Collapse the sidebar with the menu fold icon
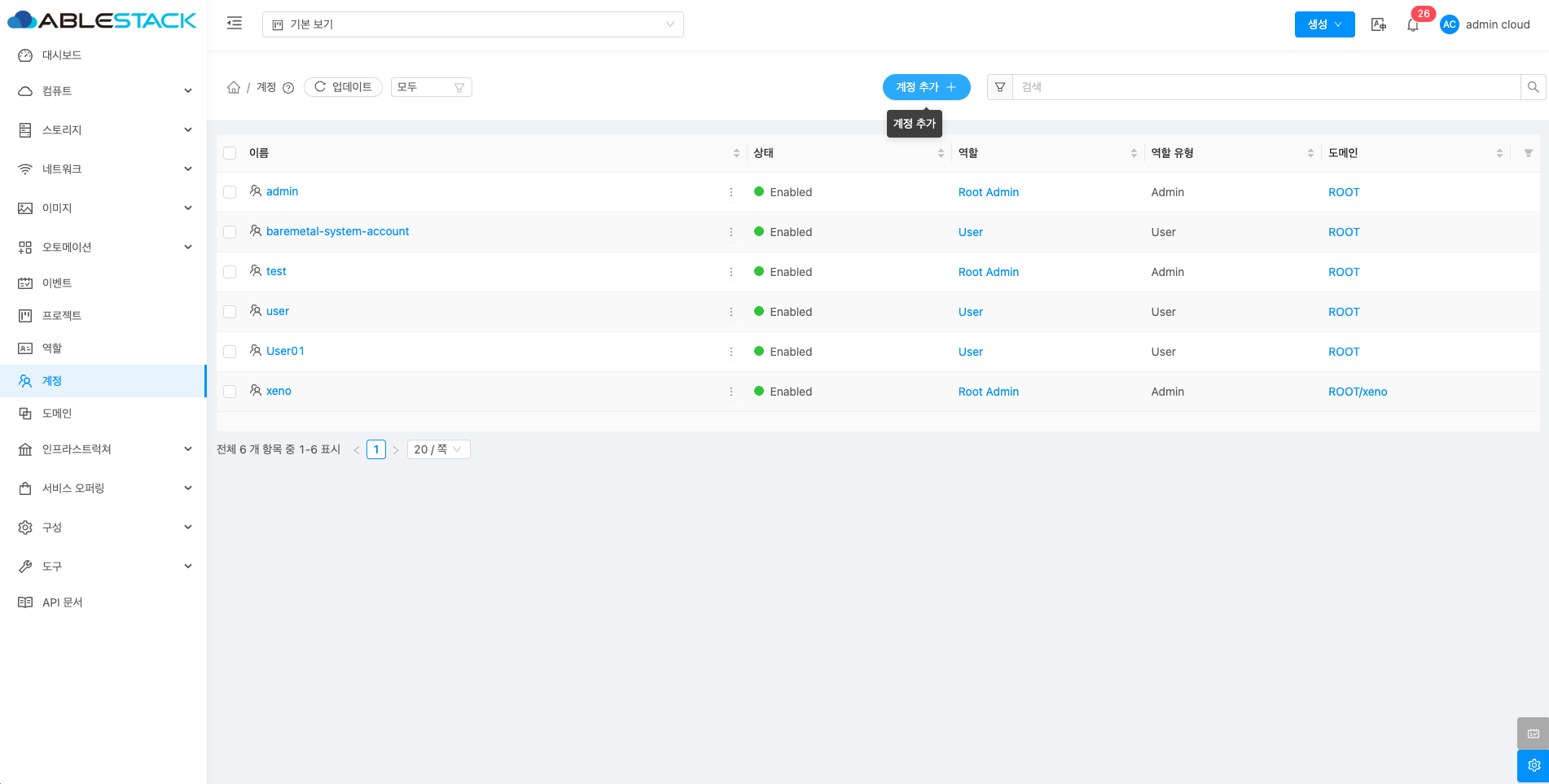Viewport: 1549px width, 784px height. click(235, 24)
